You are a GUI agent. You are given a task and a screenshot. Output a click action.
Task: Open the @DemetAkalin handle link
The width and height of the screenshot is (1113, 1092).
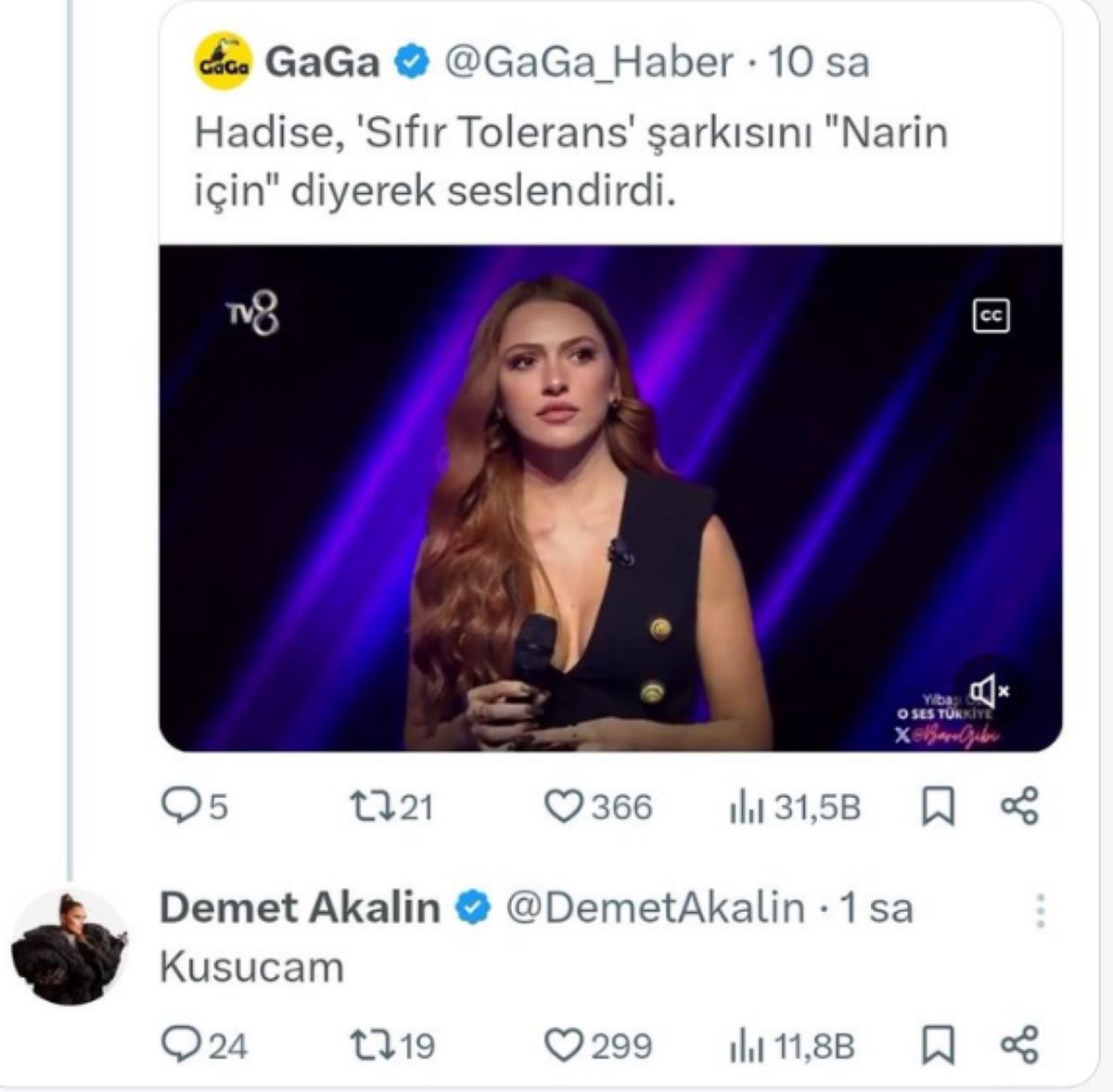[655, 907]
